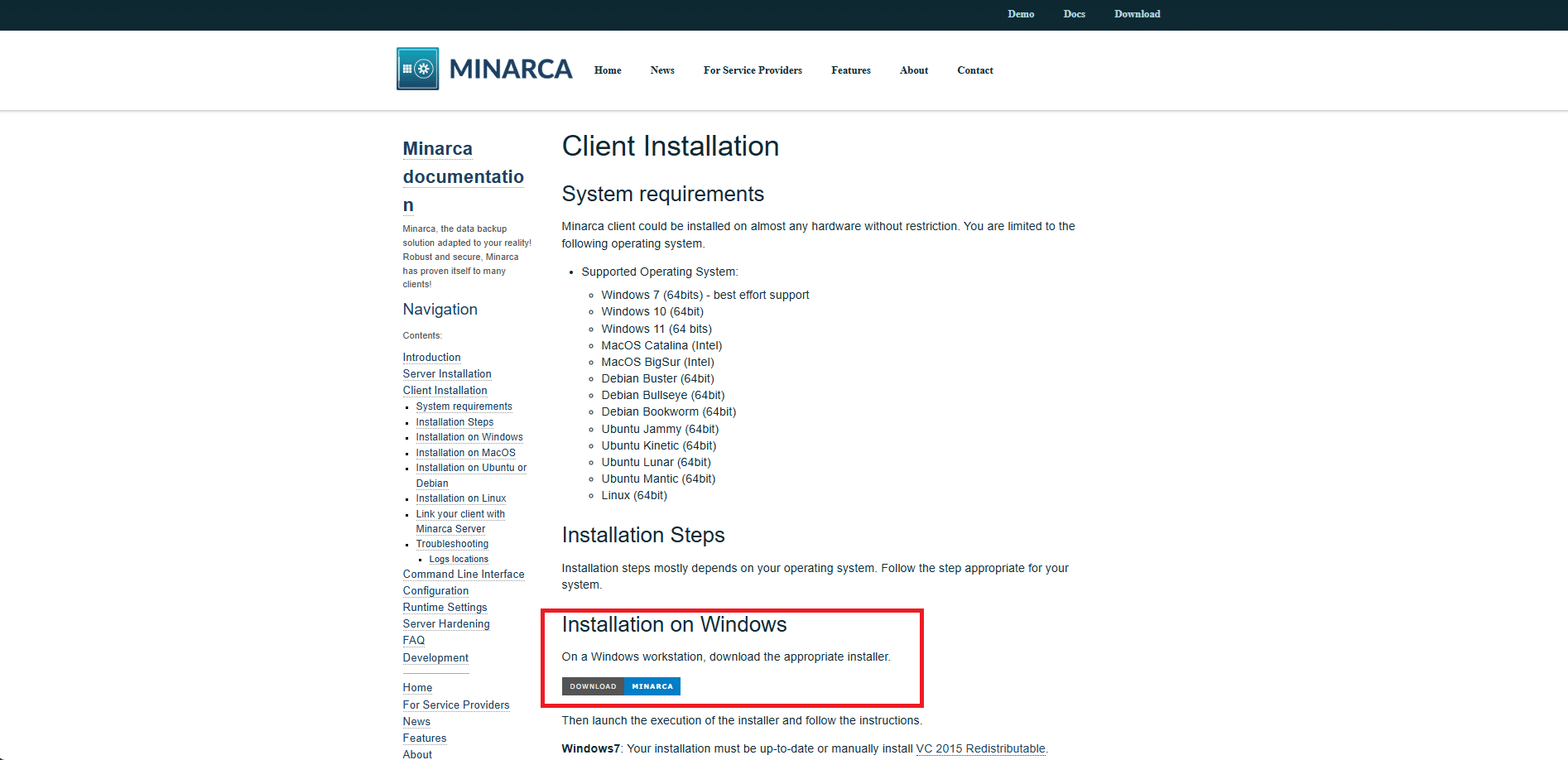Open the Minarca documentation title link
This screenshot has height=760, width=1568.
464,176
